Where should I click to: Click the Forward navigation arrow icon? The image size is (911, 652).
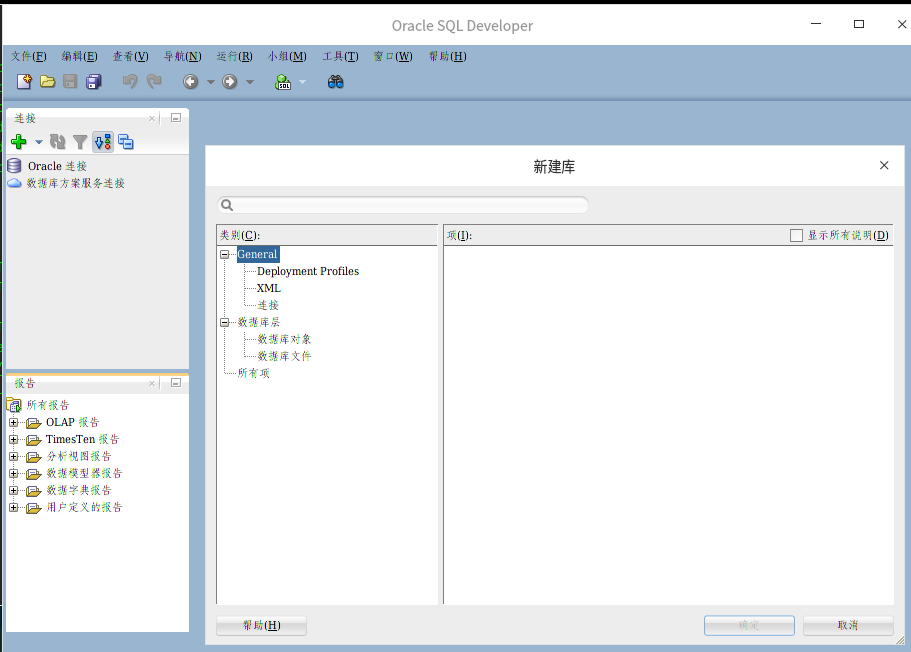point(230,82)
